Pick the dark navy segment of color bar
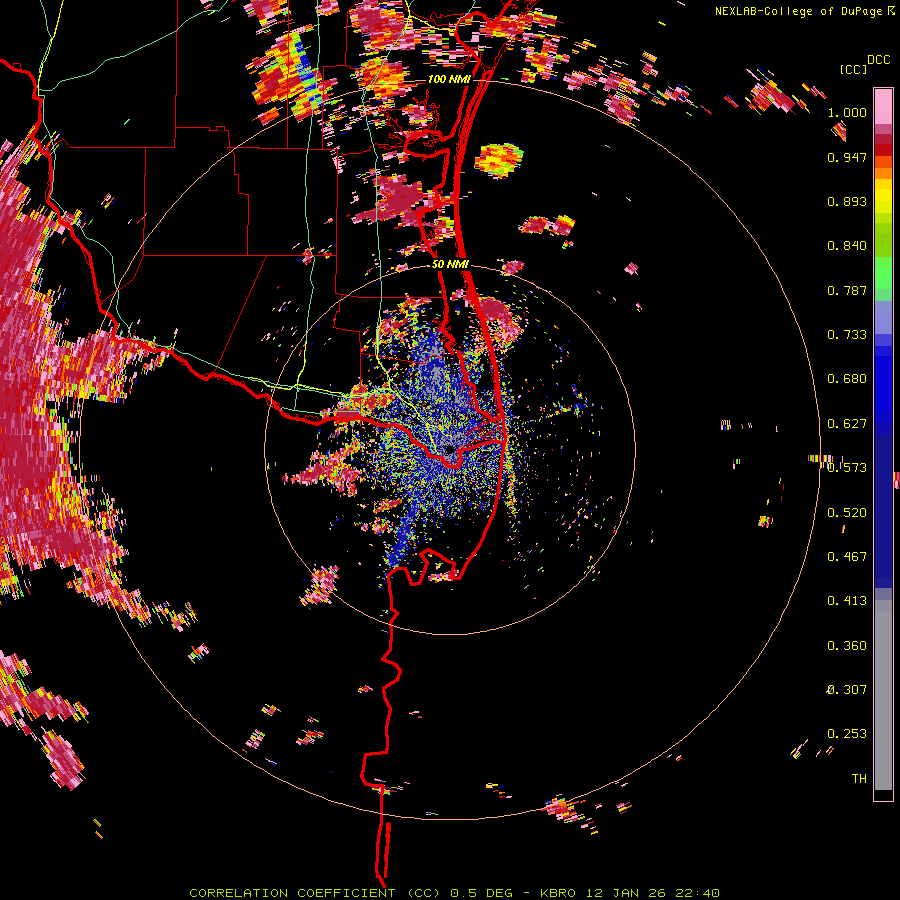 pyautogui.click(x=883, y=511)
